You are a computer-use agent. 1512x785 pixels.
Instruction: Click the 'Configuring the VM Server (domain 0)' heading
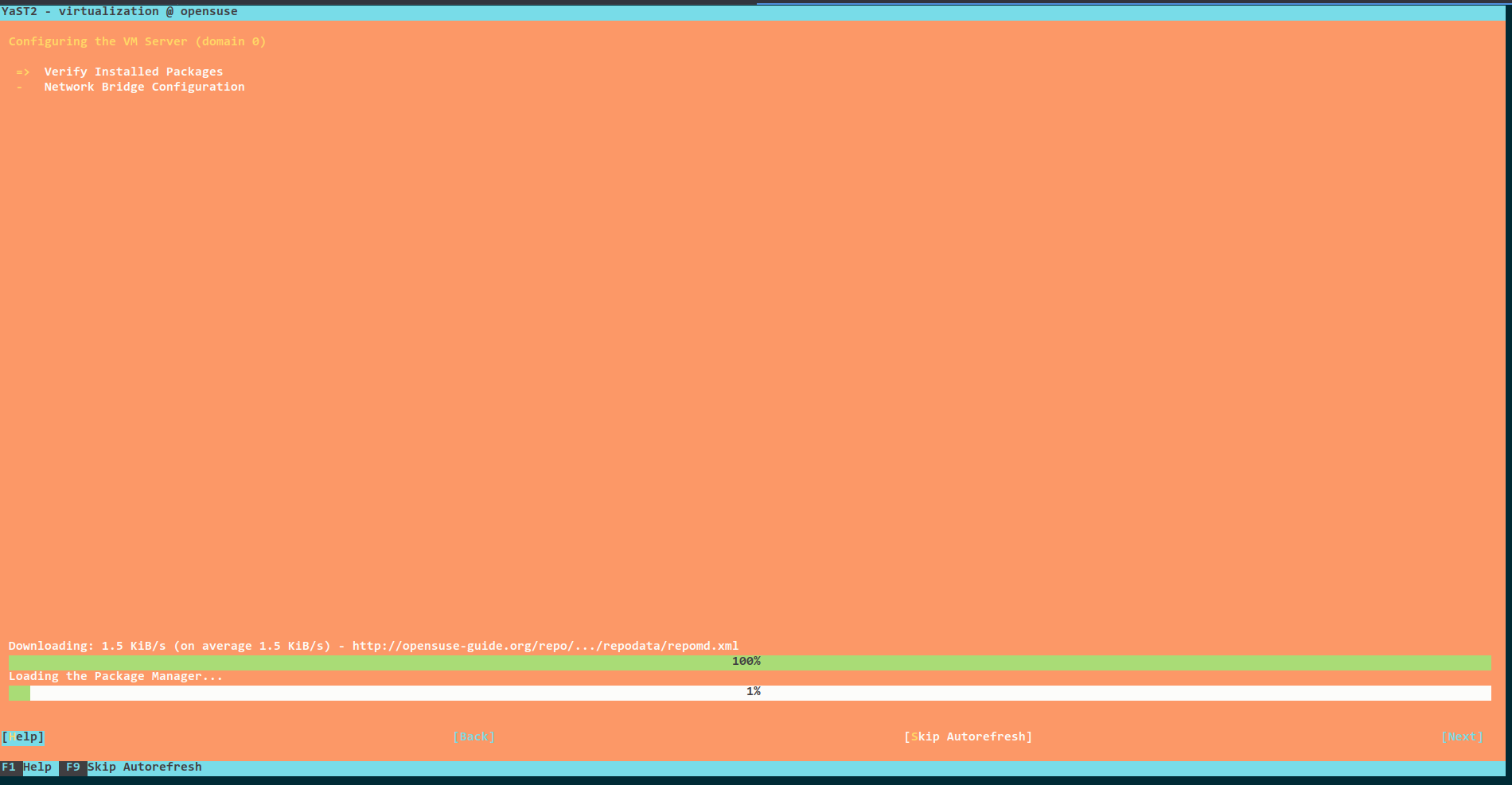click(138, 41)
